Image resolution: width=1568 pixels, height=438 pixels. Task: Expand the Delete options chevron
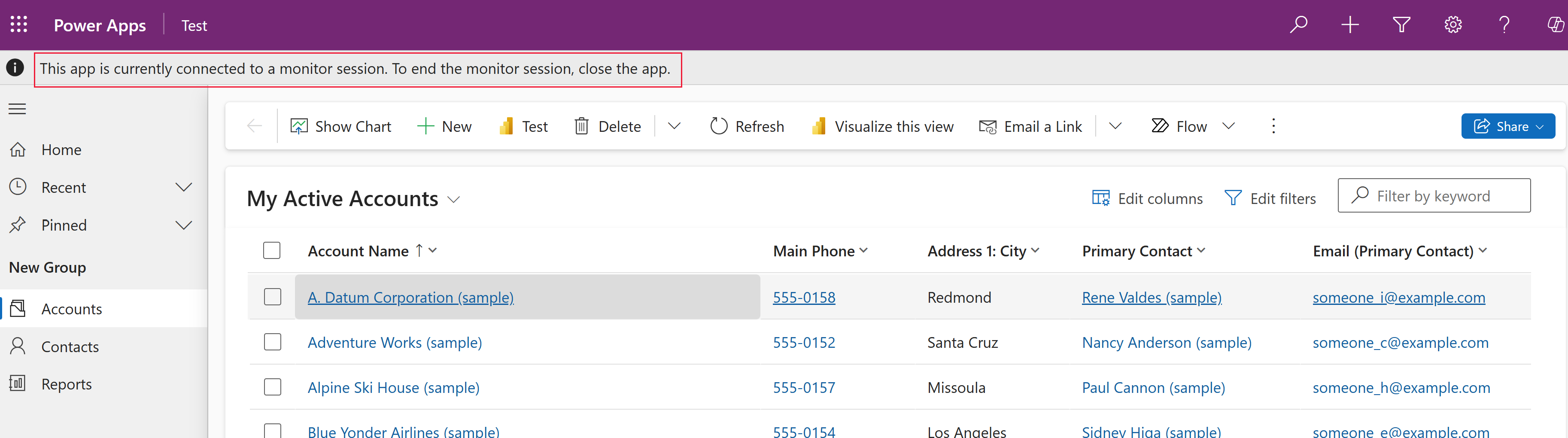(674, 126)
